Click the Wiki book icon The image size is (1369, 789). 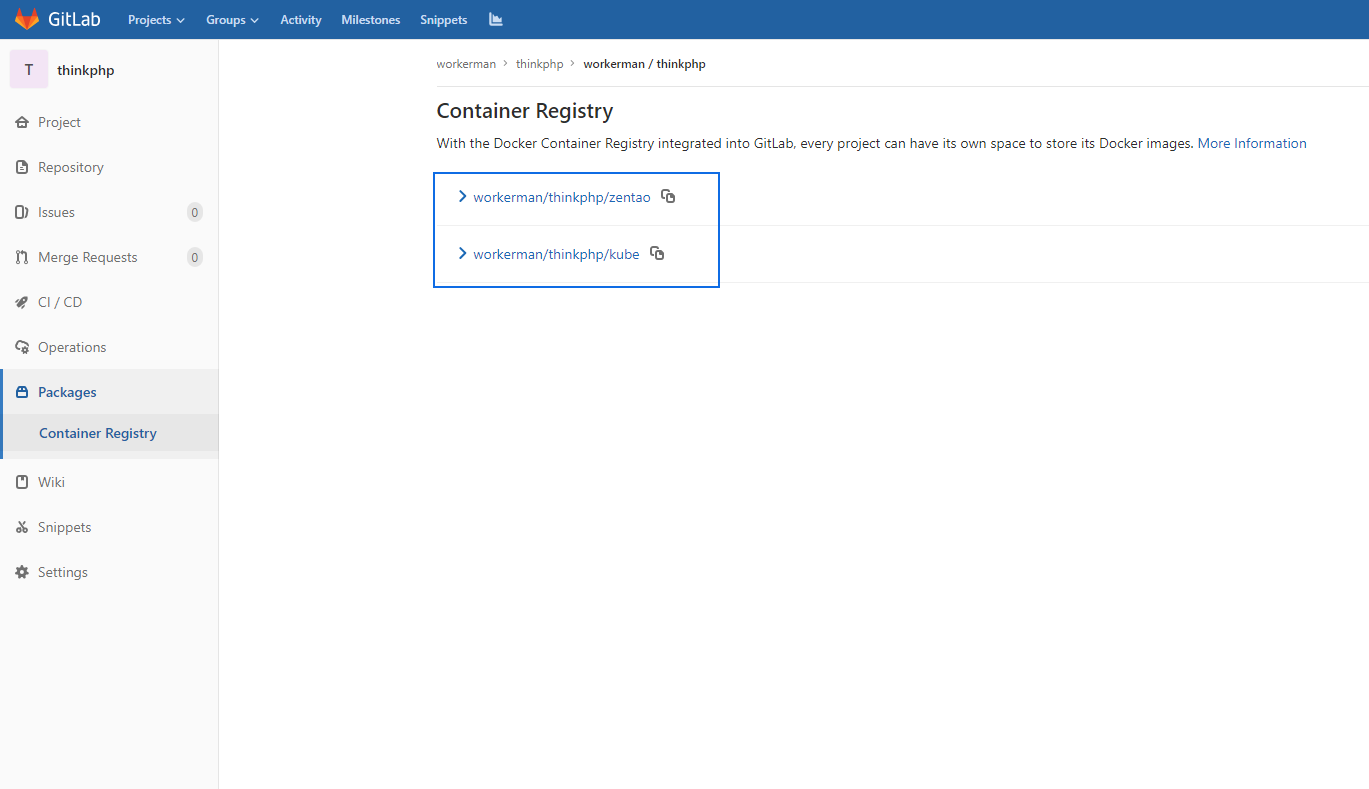[x=22, y=482]
